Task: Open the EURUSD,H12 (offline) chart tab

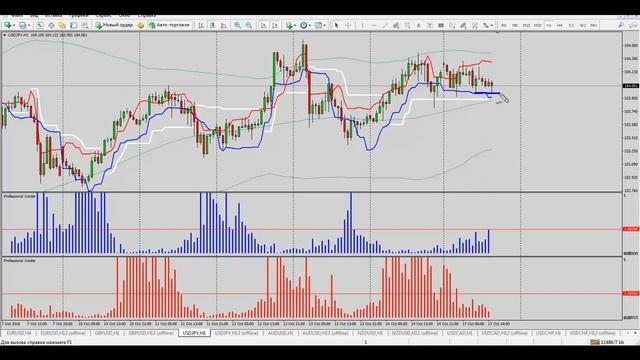Action: click(x=63, y=333)
